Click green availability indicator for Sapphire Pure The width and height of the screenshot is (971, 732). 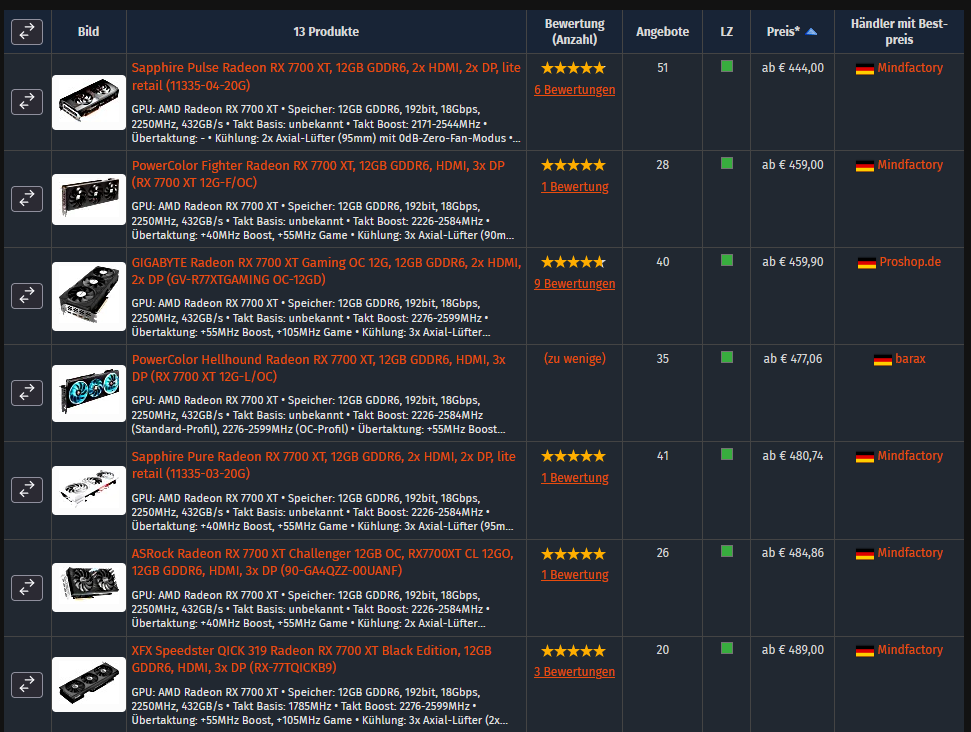pos(727,455)
